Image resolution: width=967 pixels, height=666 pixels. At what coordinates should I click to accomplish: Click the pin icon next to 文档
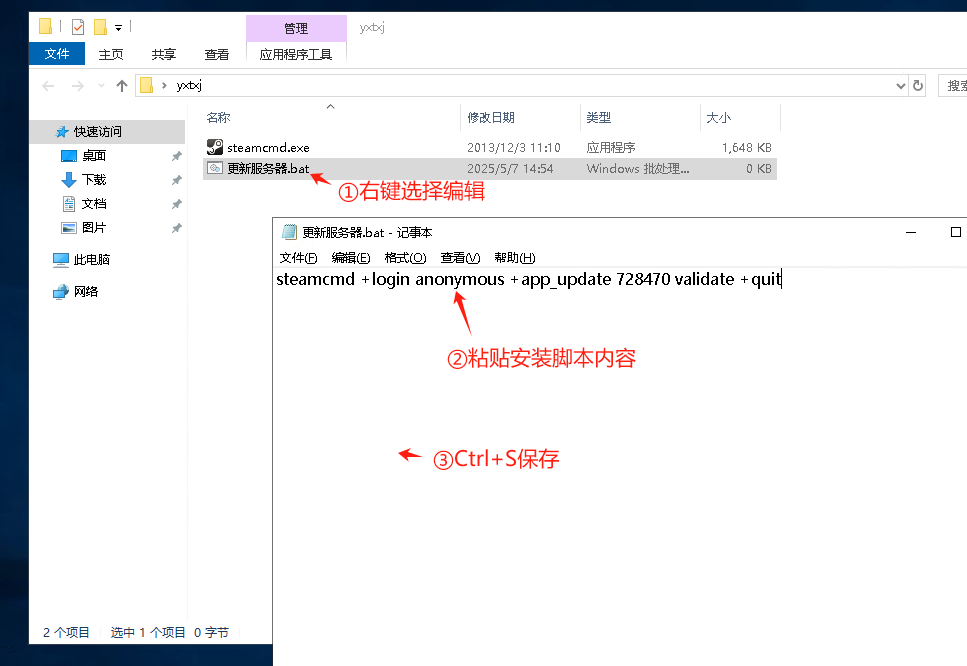point(176,204)
